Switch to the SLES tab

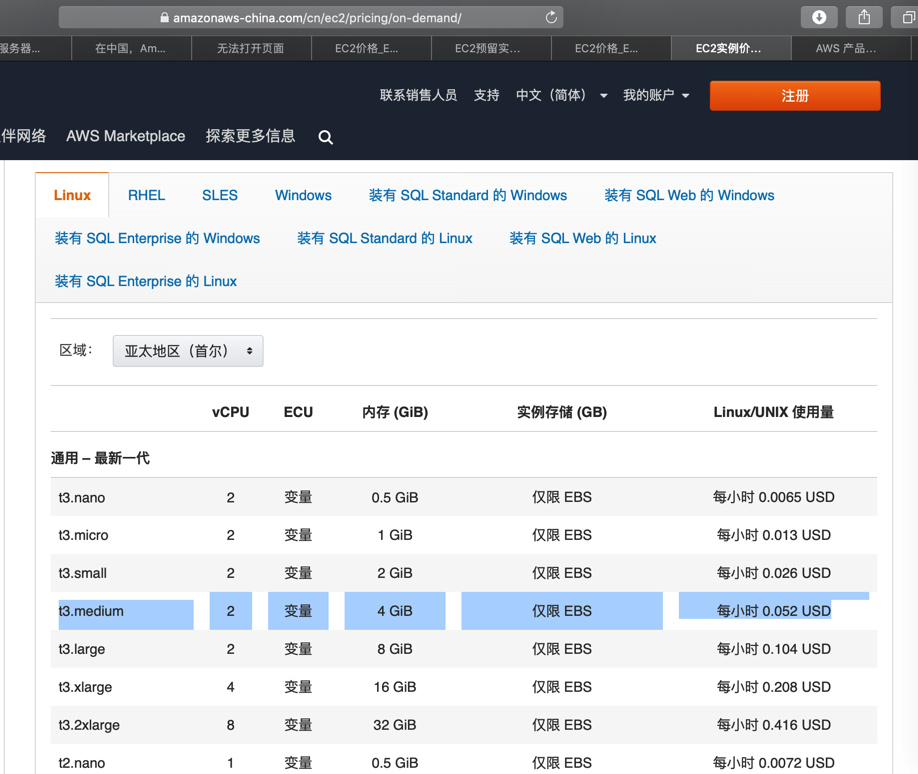(x=220, y=195)
